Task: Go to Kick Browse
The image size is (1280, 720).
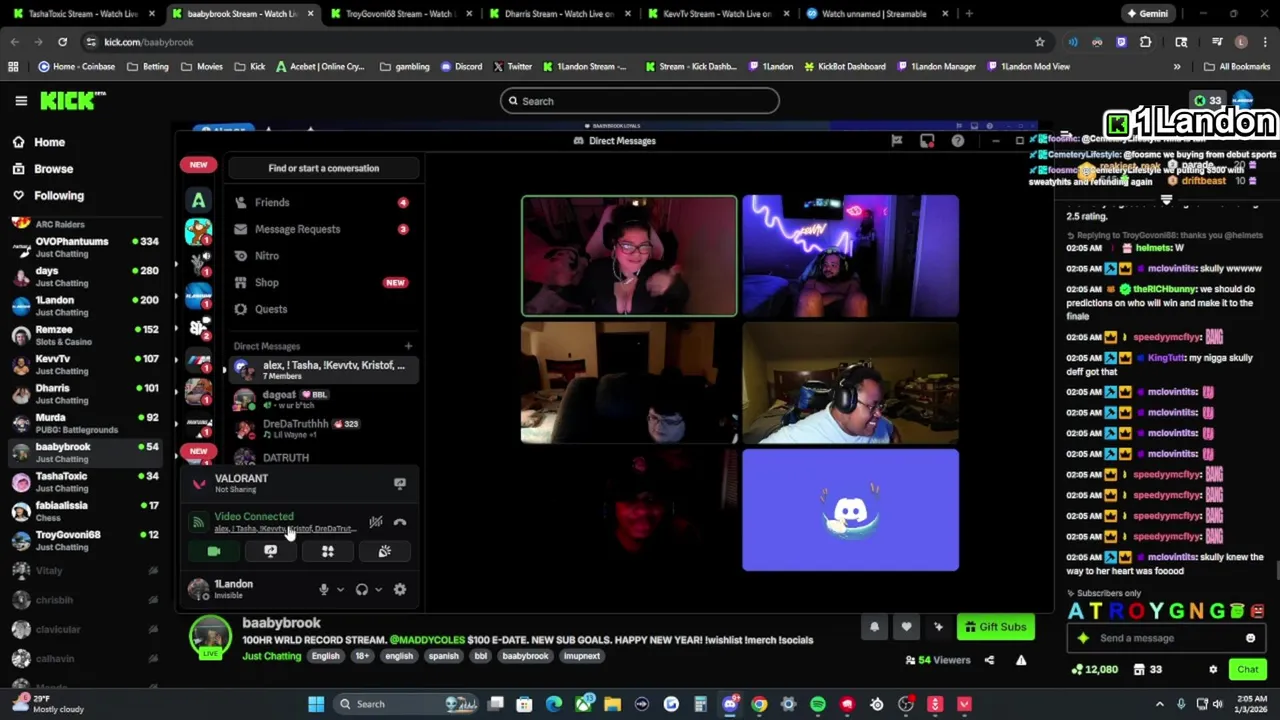Action: point(43,169)
